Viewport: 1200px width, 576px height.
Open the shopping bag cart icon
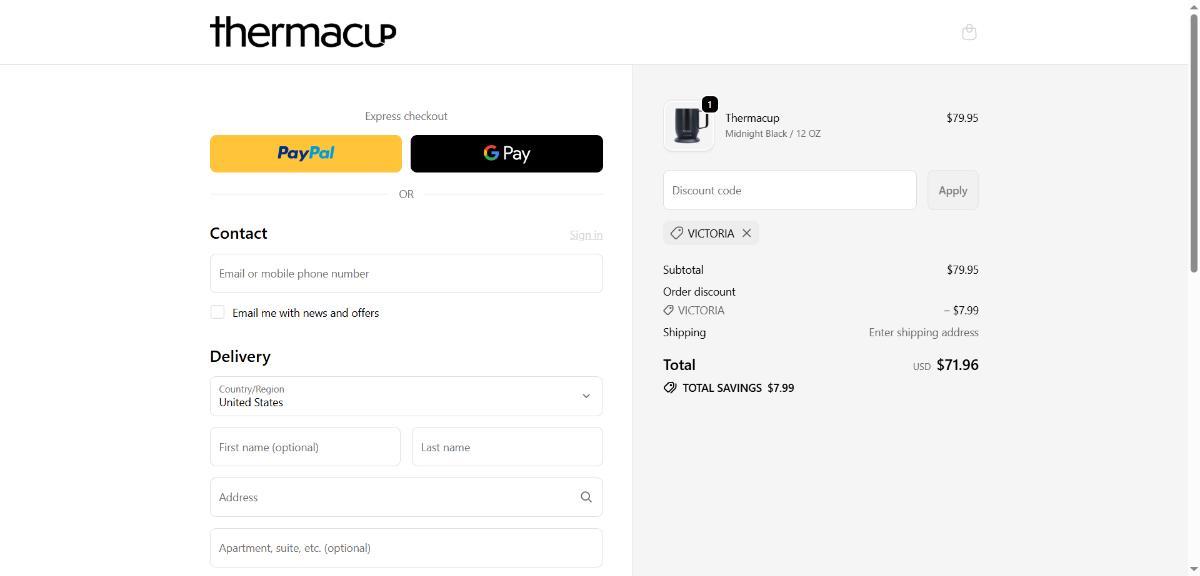(969, 32)
